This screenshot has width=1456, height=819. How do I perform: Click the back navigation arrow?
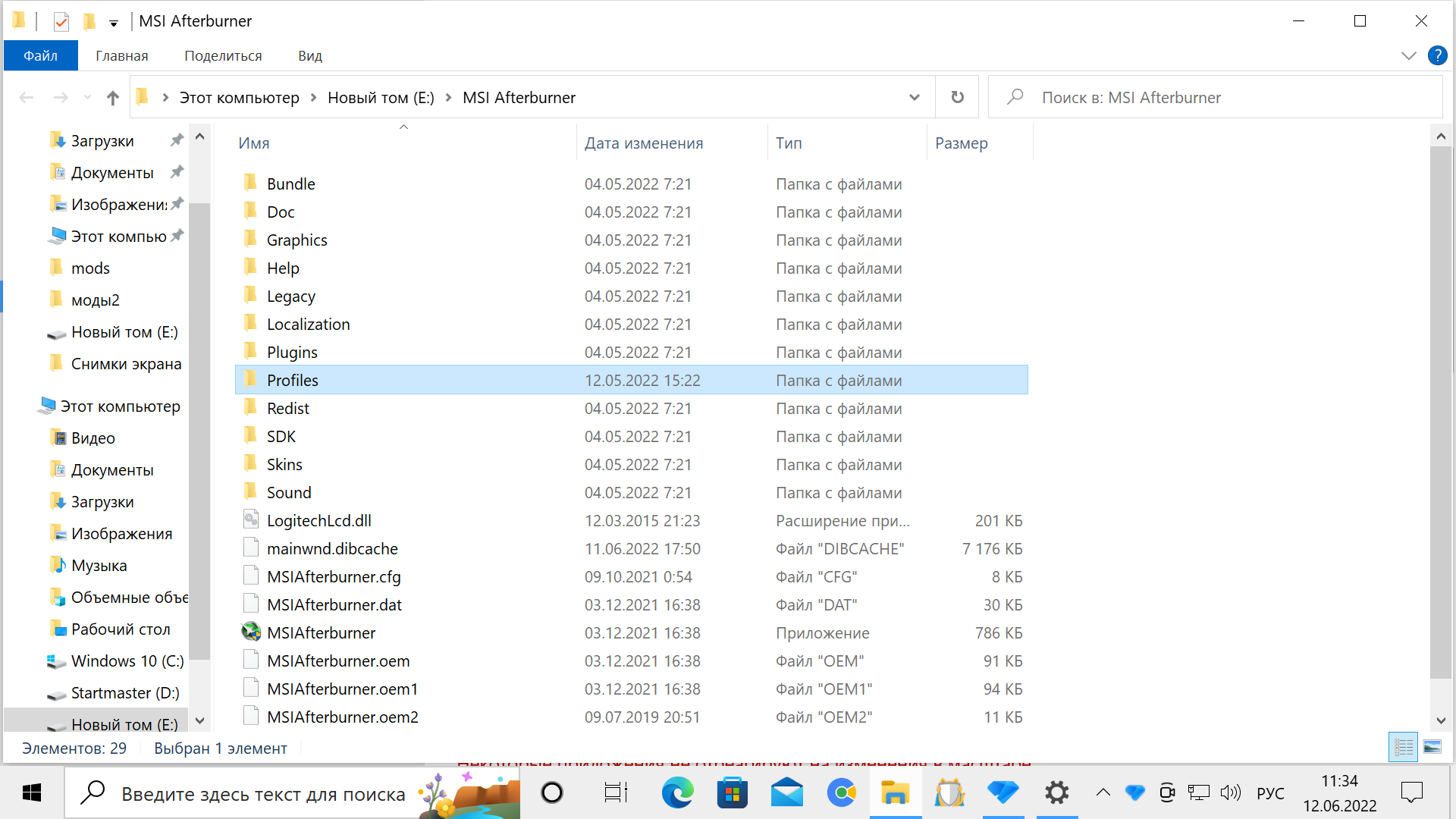coord(27,98)
